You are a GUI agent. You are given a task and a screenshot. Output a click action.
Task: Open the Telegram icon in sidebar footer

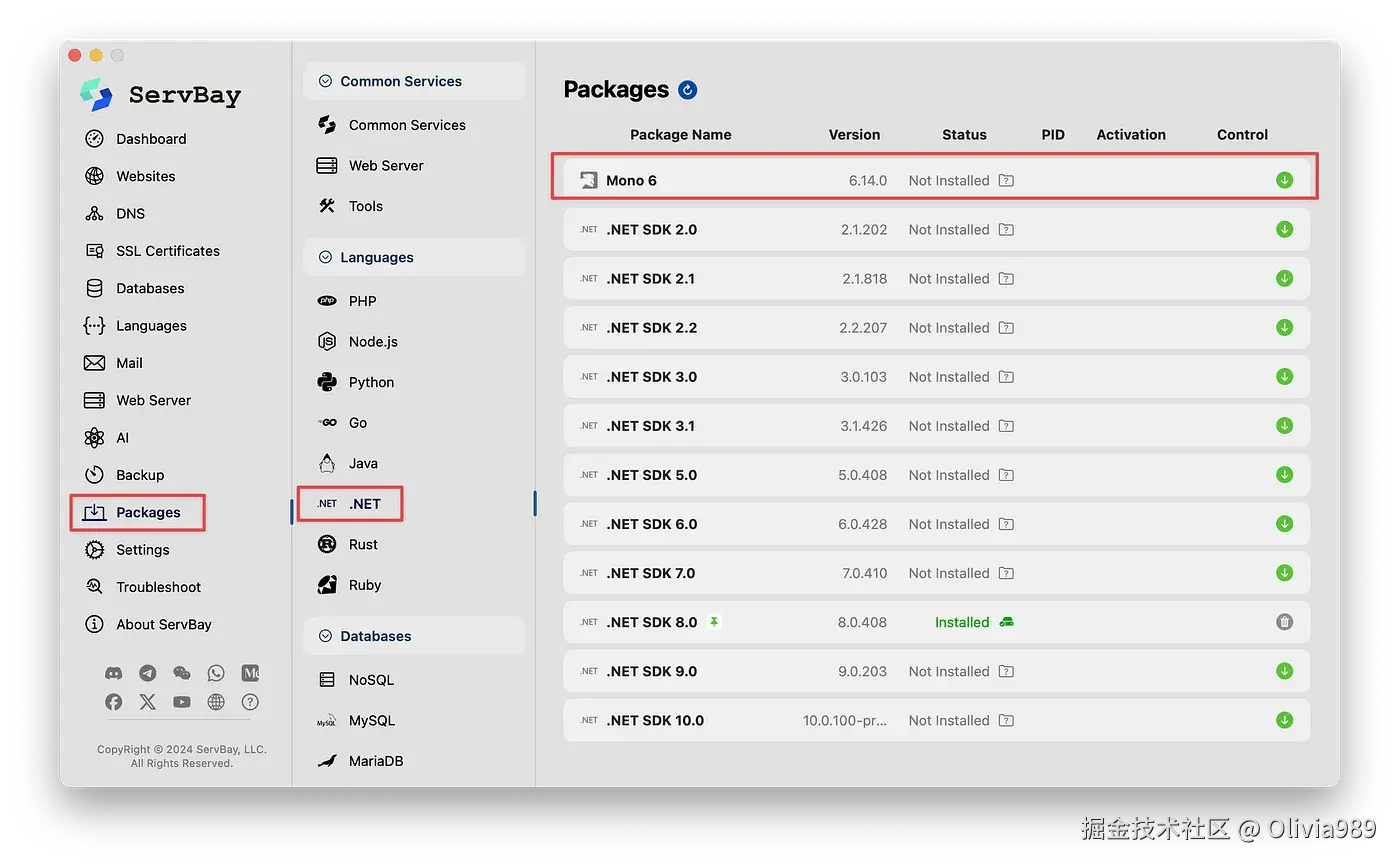(148, 673)
